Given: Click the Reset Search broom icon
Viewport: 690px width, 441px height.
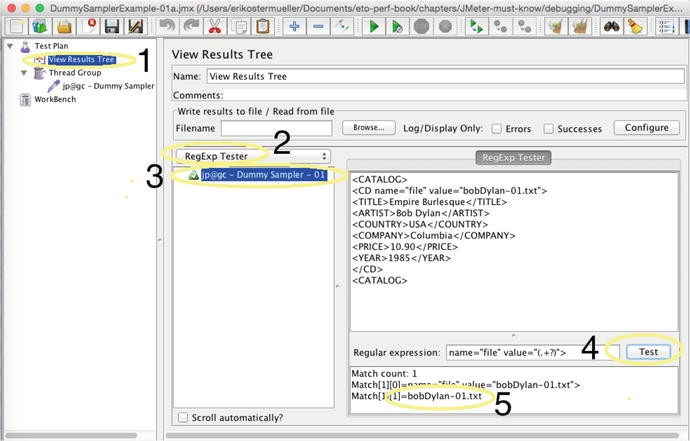Looking at the screenshot, I should (635, 26).
